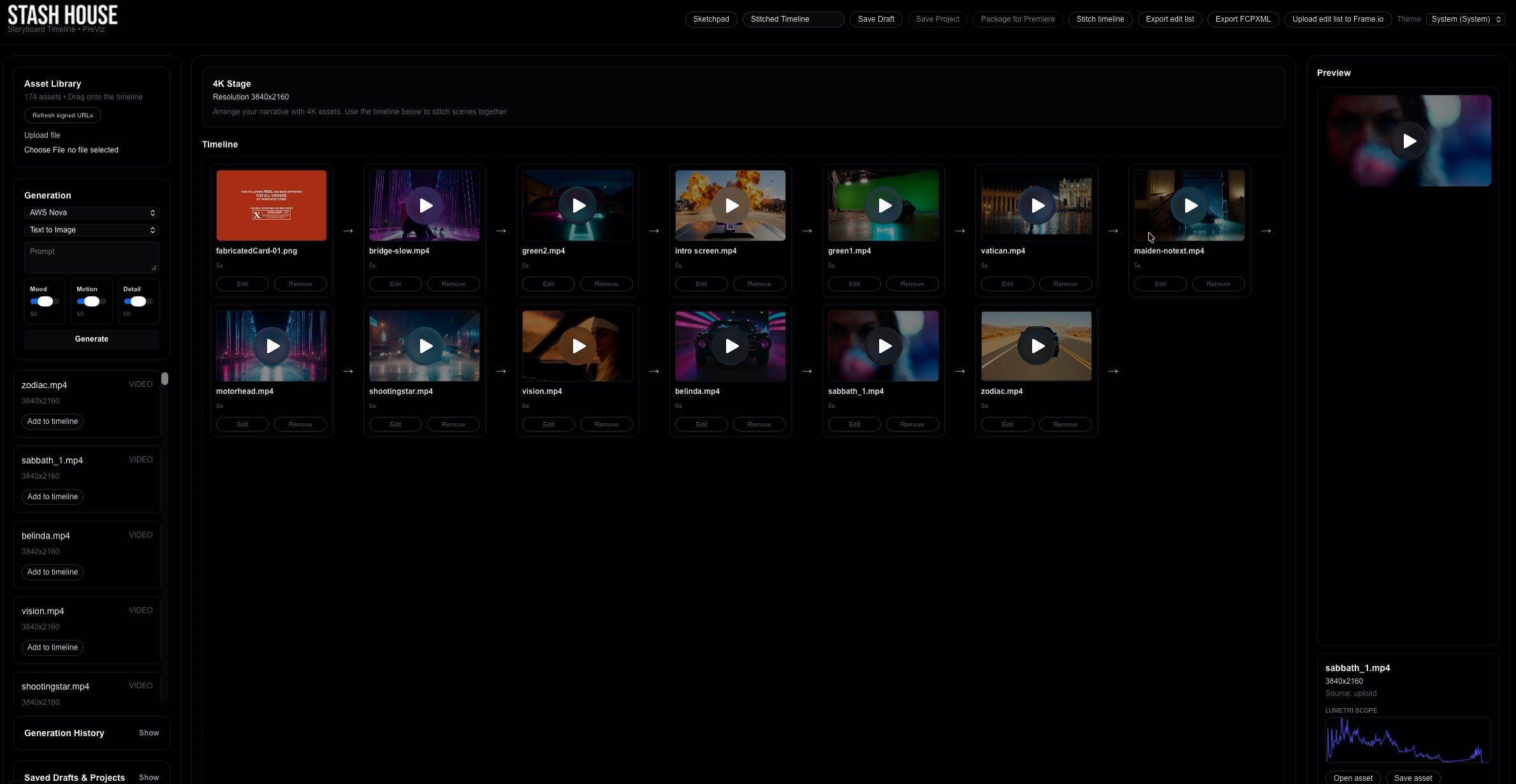Play the maiden-notext.mp4 clip
This screenshot has height=784, width=1516.
click(x=1190, y=205)
